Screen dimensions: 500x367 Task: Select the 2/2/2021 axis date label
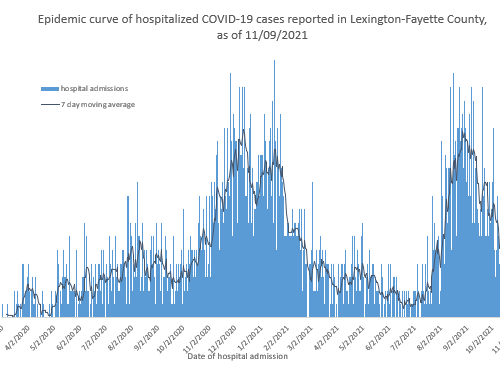click(x=276, y=338)
